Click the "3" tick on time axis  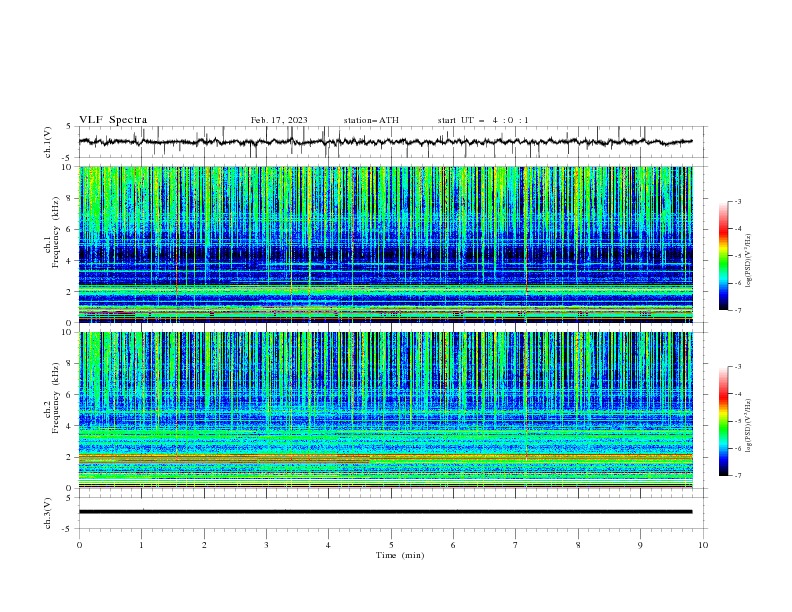pyautogui.click(x=266, y=545)
